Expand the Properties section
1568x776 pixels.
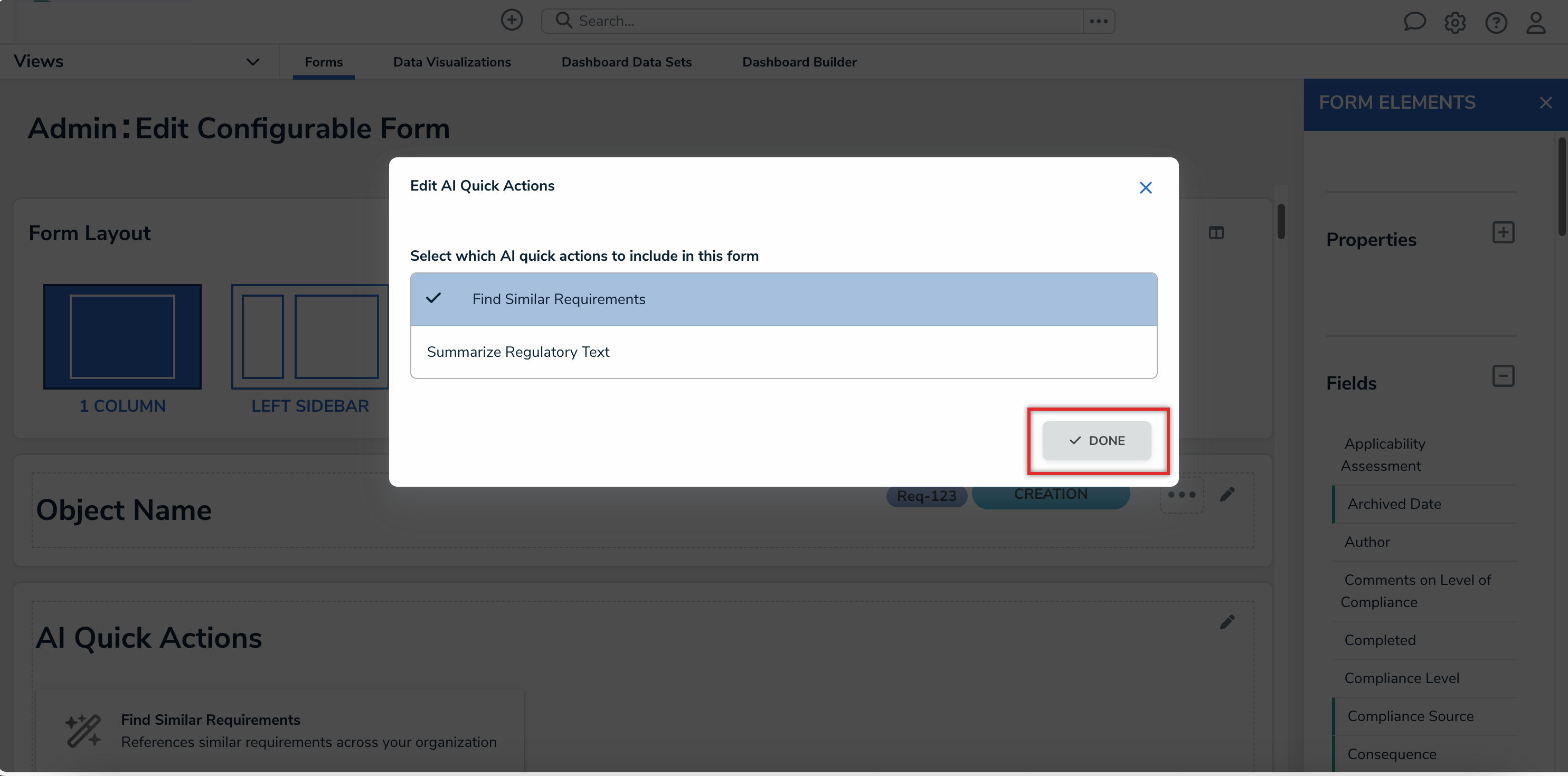[x=1503, y=232]
